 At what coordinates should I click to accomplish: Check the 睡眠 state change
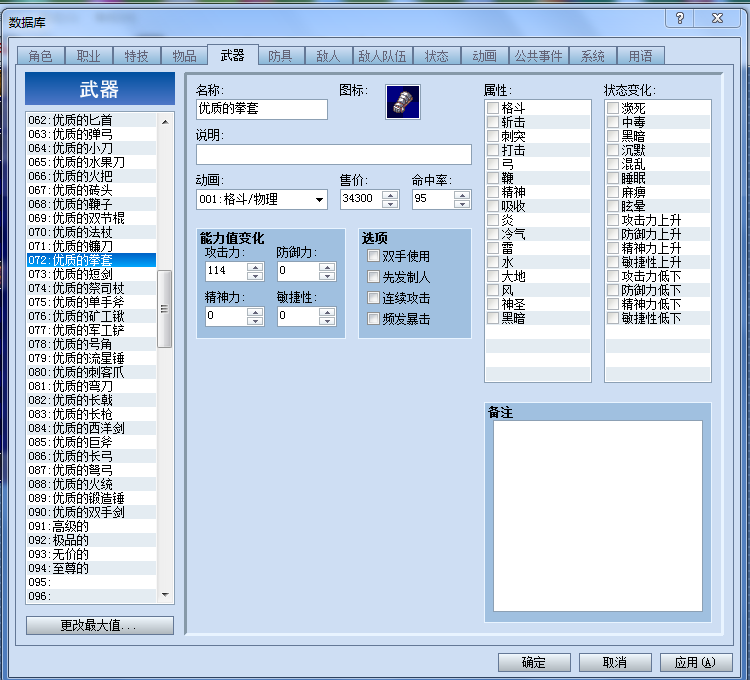pos(613,178)
